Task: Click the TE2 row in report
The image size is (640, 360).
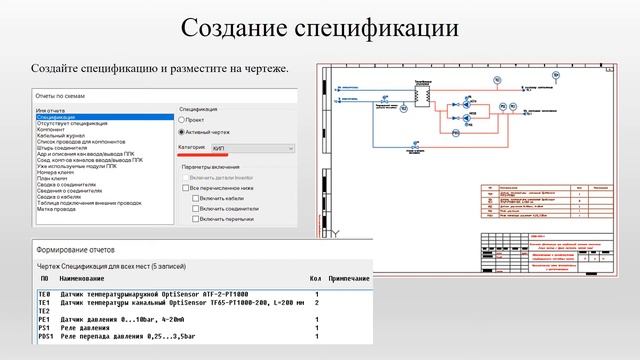Action: (x=205, y=311)
